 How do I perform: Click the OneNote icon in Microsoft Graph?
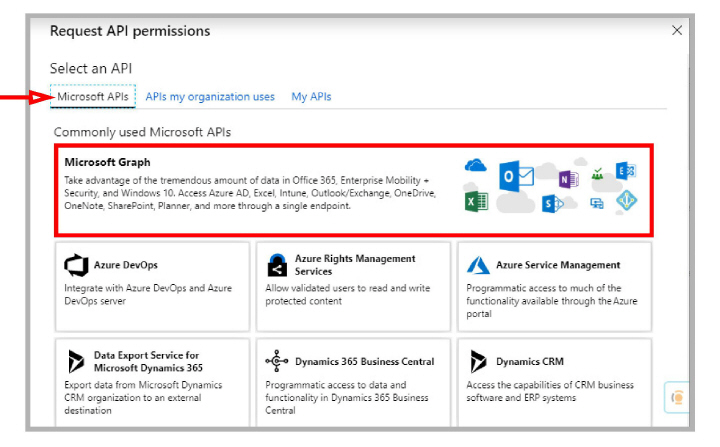pos(568,179)
